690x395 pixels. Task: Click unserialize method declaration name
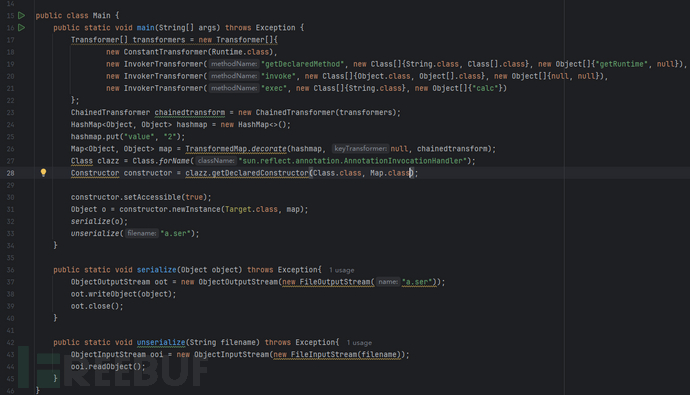(x=161, y=343)
